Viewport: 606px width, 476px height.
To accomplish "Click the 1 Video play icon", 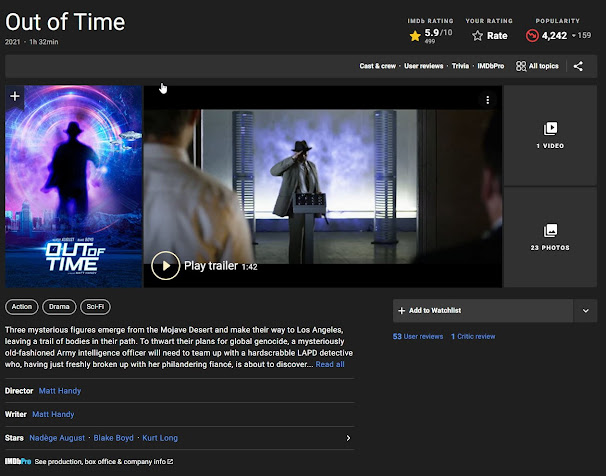I will [x=550, y=129].
